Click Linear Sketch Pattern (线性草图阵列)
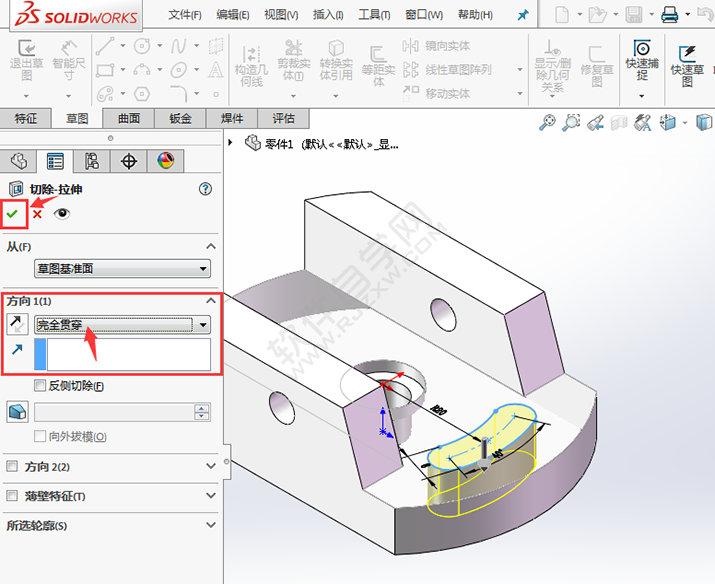The height and width of the screenshot is (584, 715). pos(447,70)
